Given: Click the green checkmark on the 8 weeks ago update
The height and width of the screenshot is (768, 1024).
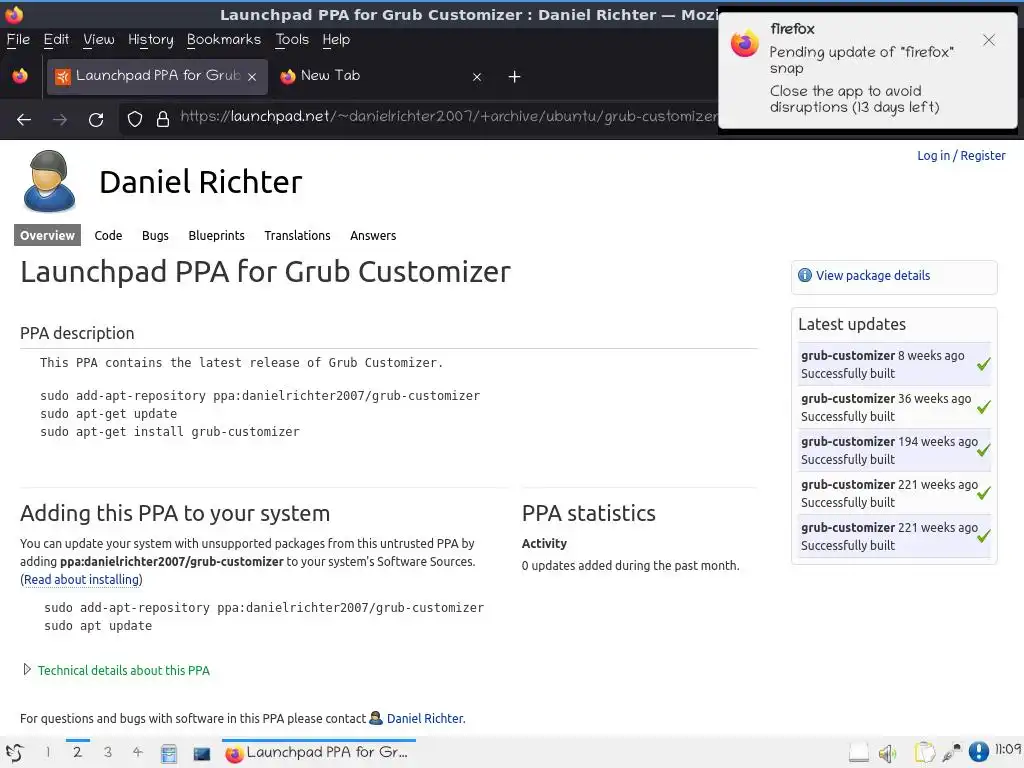Looking at the screenshot, I should [x=984, y=364].
